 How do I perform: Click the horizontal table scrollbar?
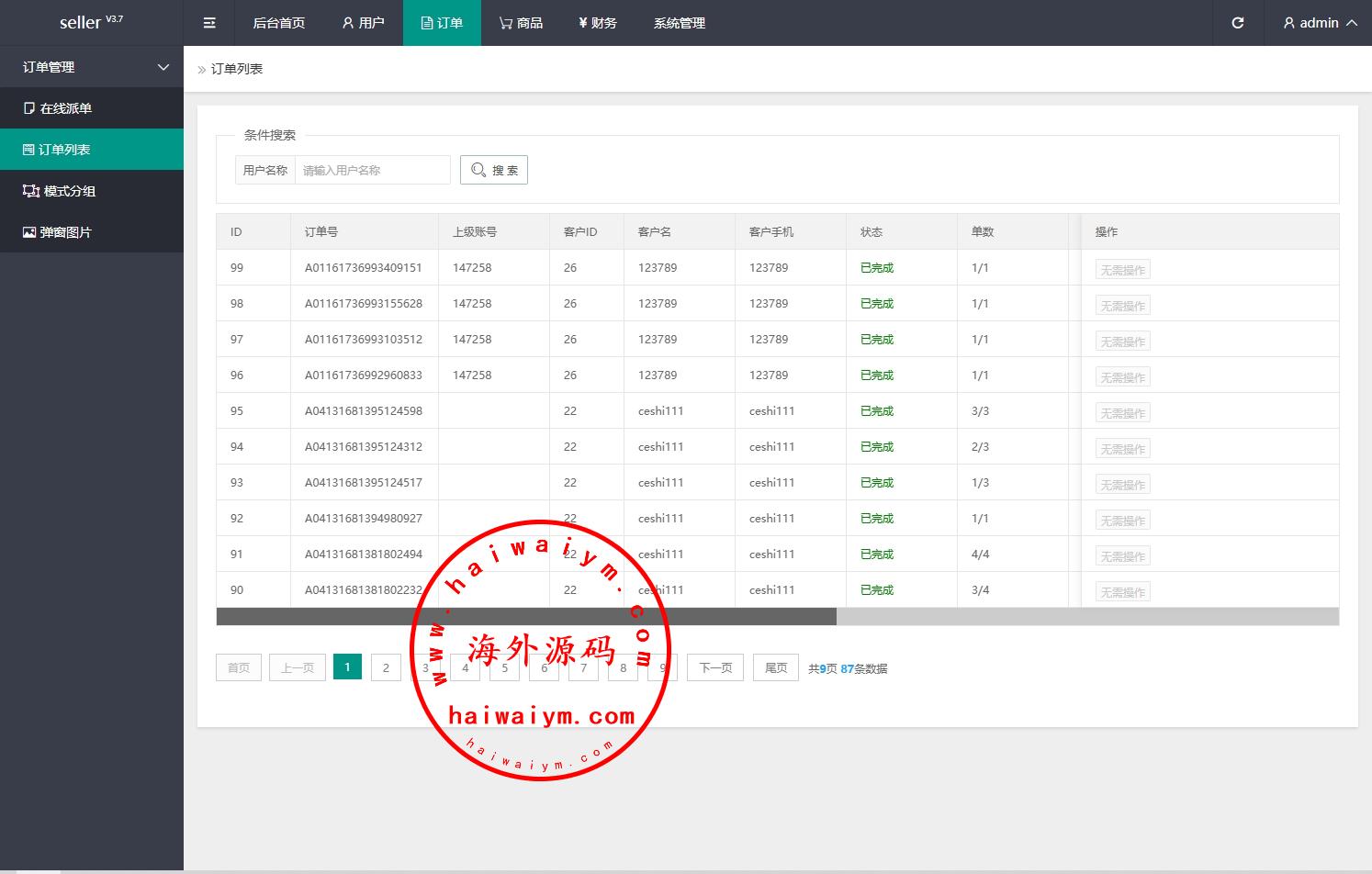pyautogui.click(x=526, y=617)
